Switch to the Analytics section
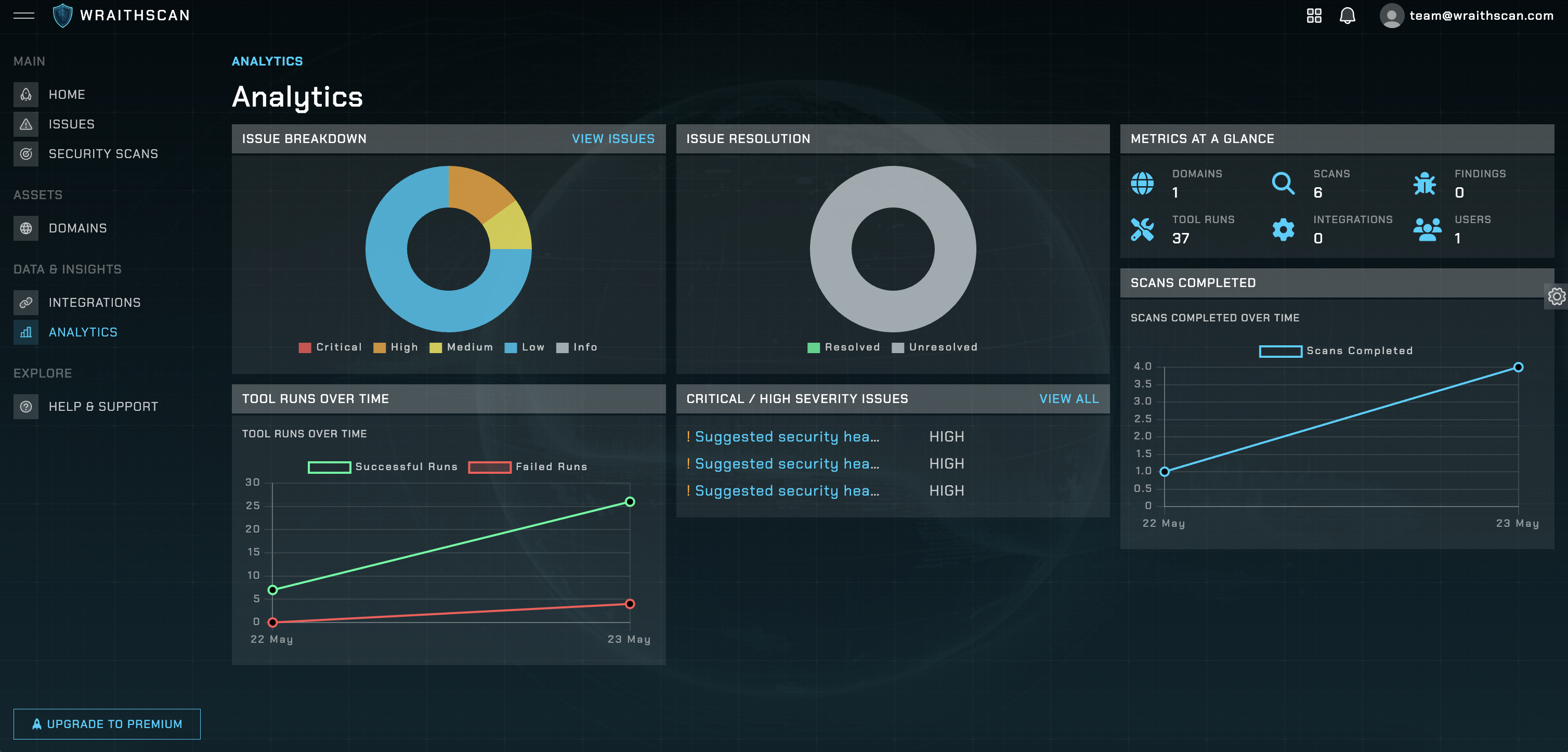The width and height of the screenshot is (1568, 752). [83, 332]
